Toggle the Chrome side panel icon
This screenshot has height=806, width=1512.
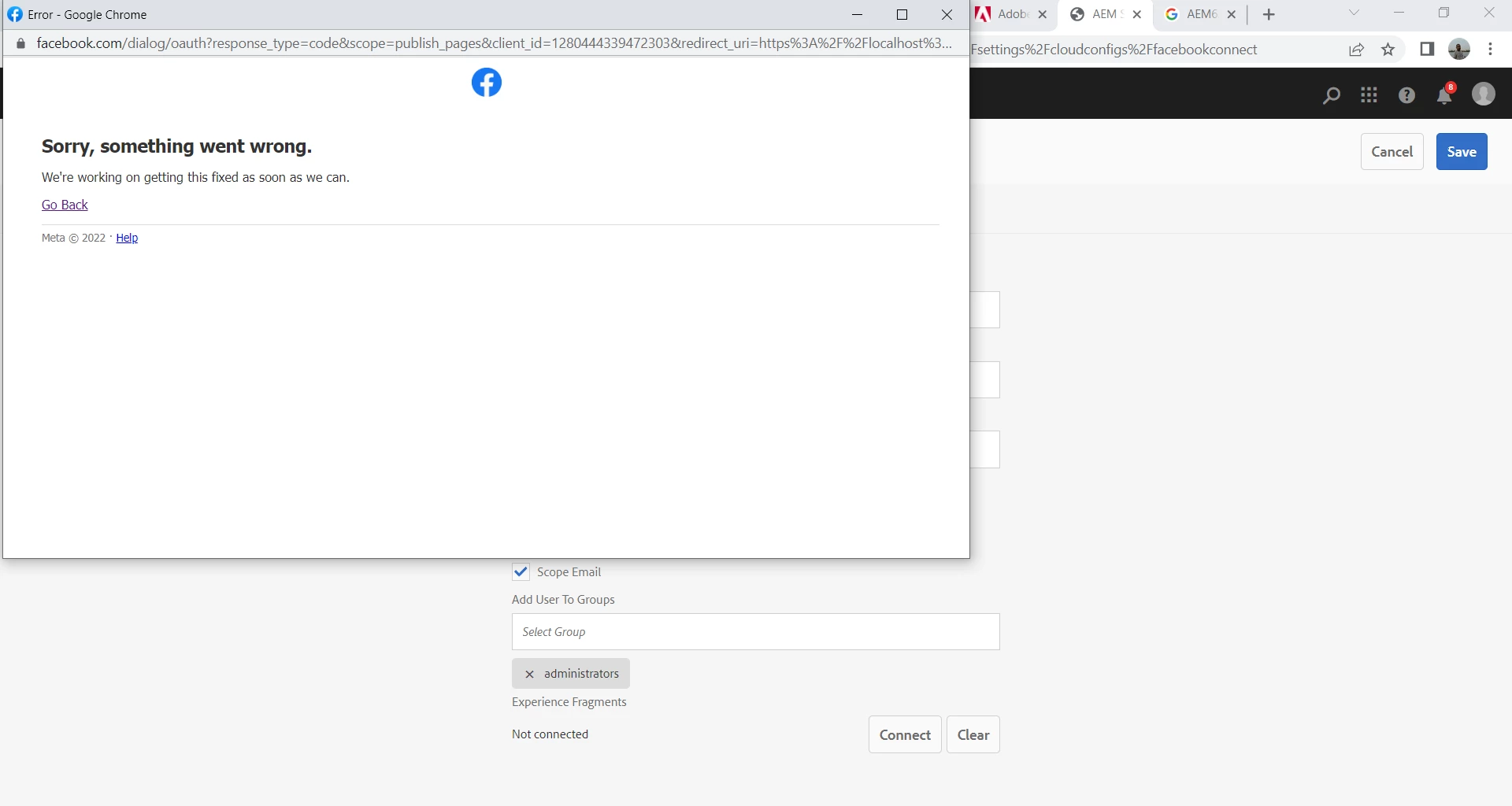(x=1427, y=50)
